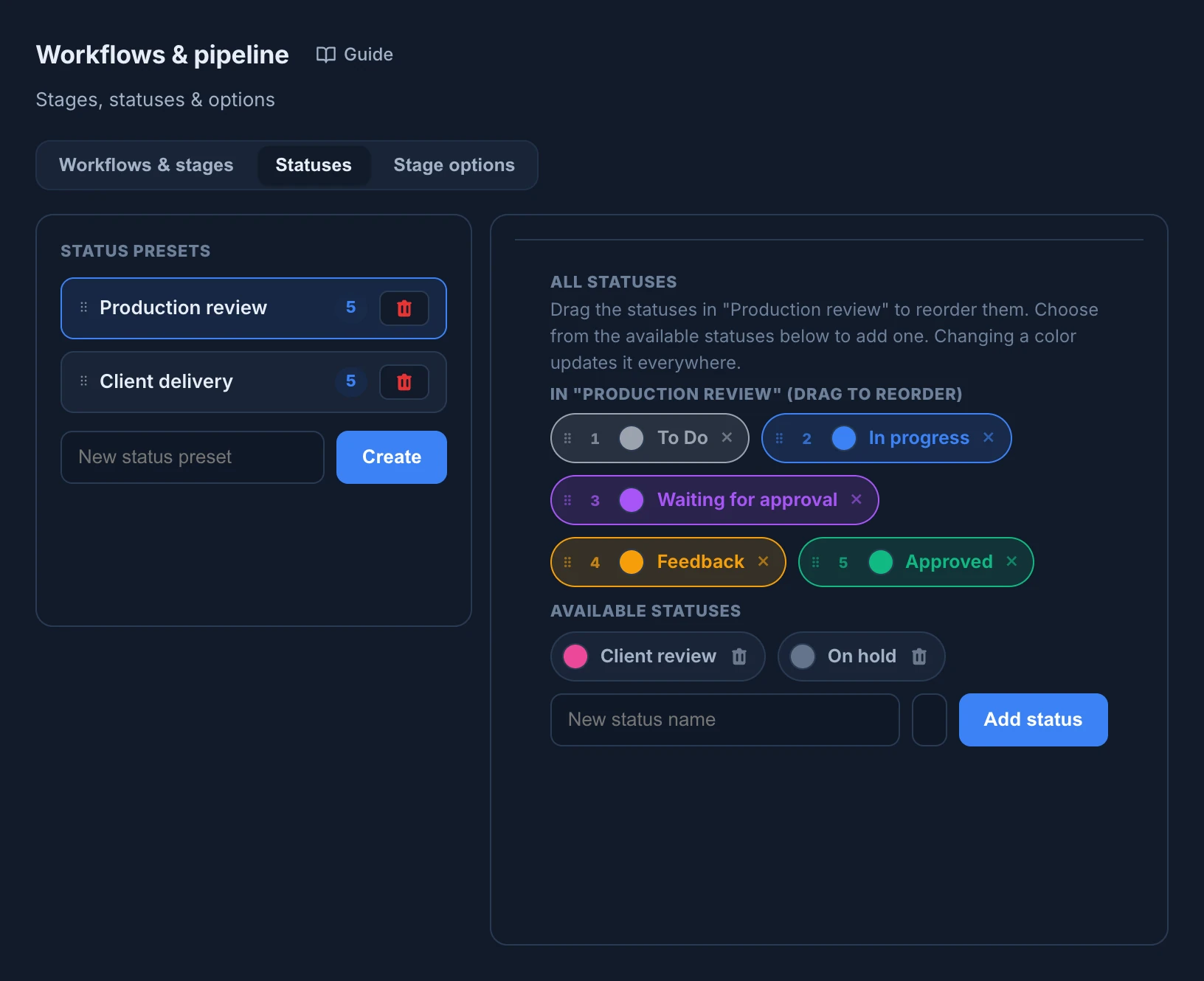Screen dimensions: 1204x981
Task: Click the Feedback drag handle
Action: coord(567,562)
